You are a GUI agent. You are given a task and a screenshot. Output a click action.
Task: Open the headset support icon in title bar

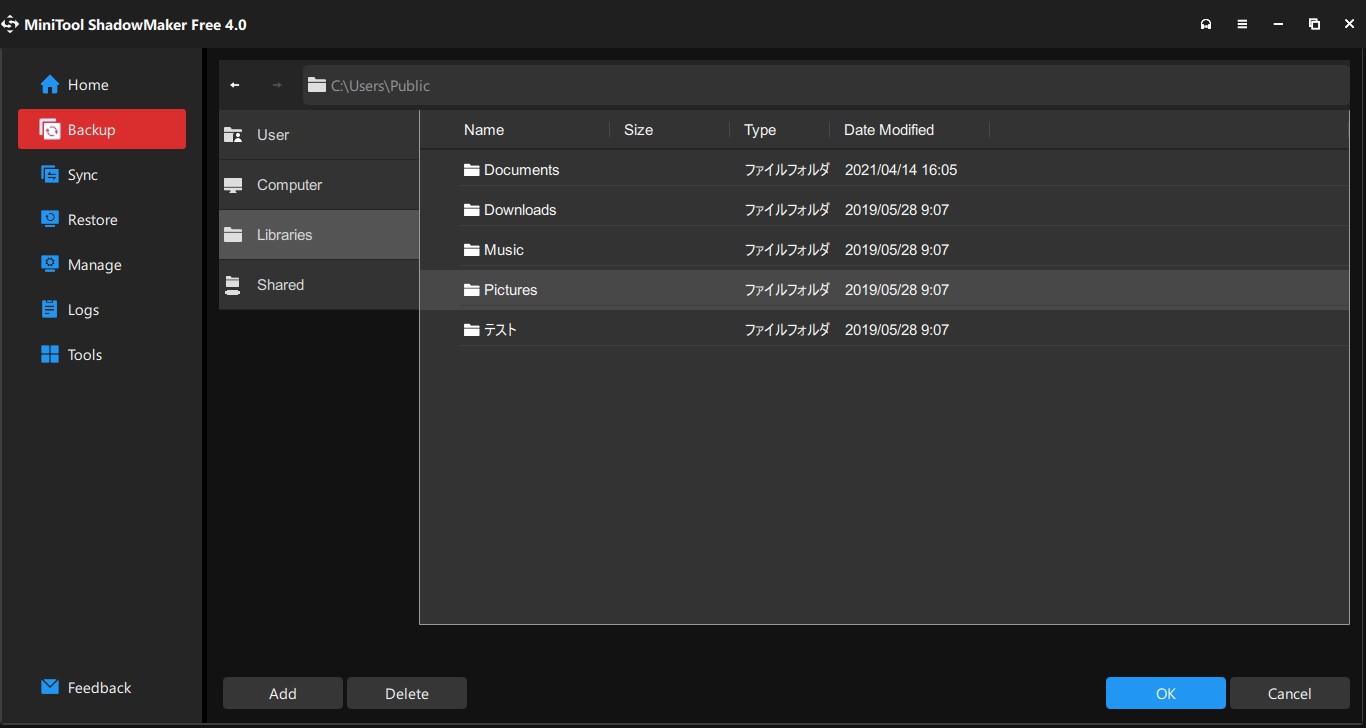pos(1206,24)
